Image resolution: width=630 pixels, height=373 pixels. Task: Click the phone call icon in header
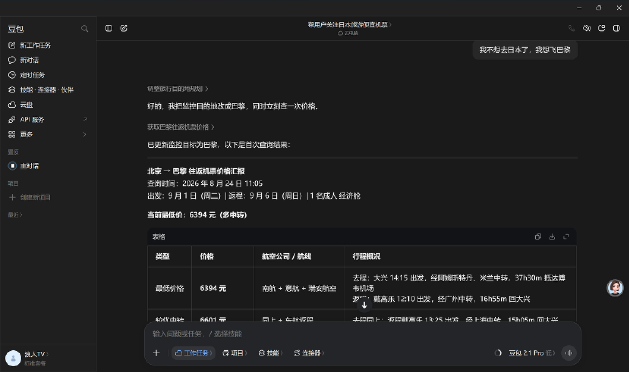click(571, 28)
